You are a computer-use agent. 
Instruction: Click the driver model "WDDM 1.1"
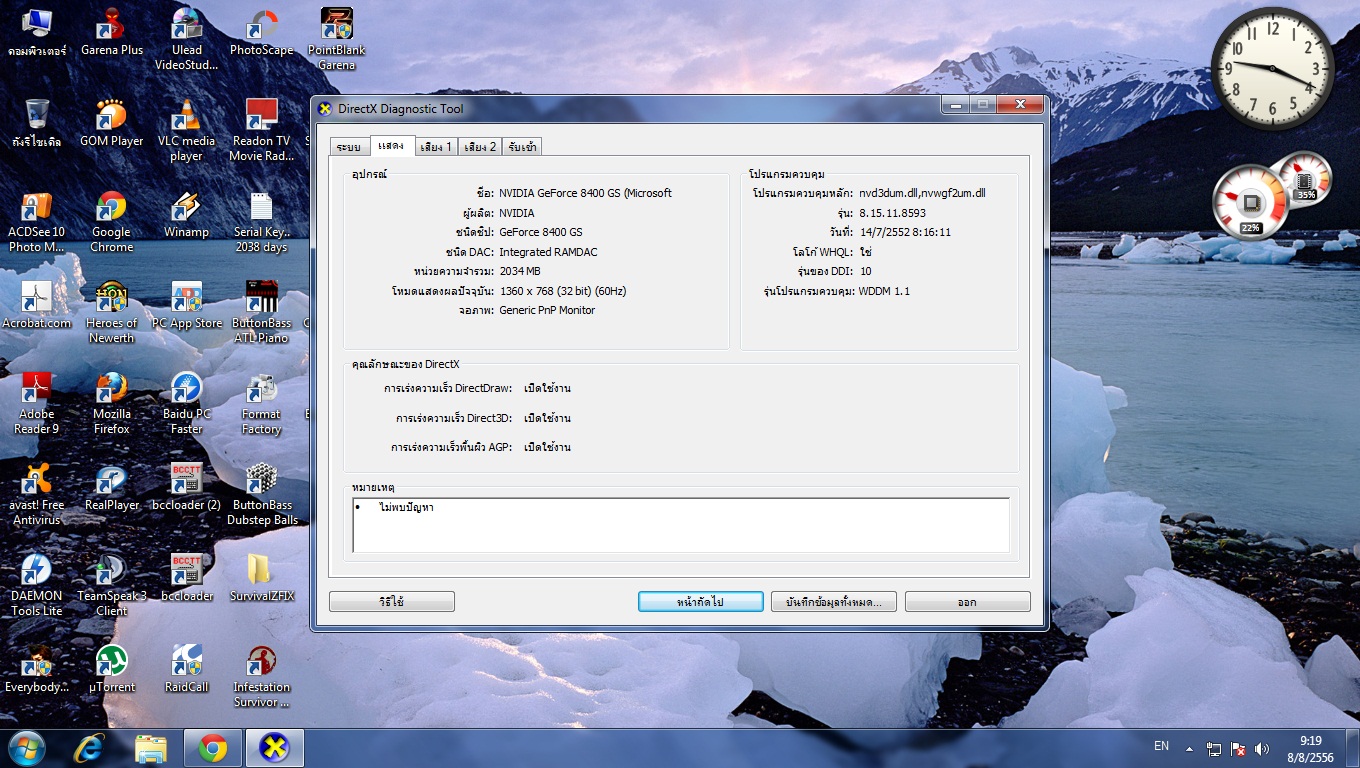[884, 291]
